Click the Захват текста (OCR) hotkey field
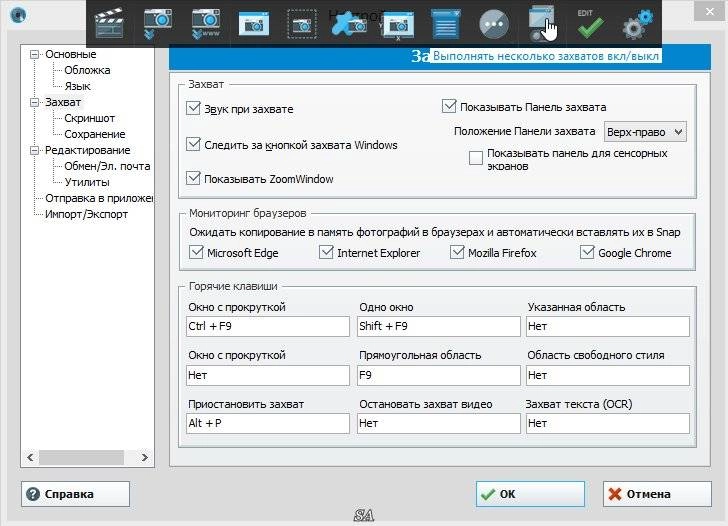The image size is (728, 526). [x=608, y=423]
